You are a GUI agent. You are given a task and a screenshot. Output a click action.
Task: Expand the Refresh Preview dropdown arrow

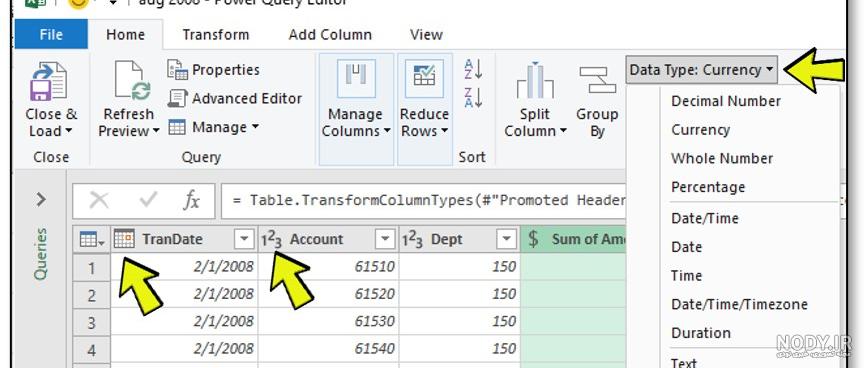[156, 132]
